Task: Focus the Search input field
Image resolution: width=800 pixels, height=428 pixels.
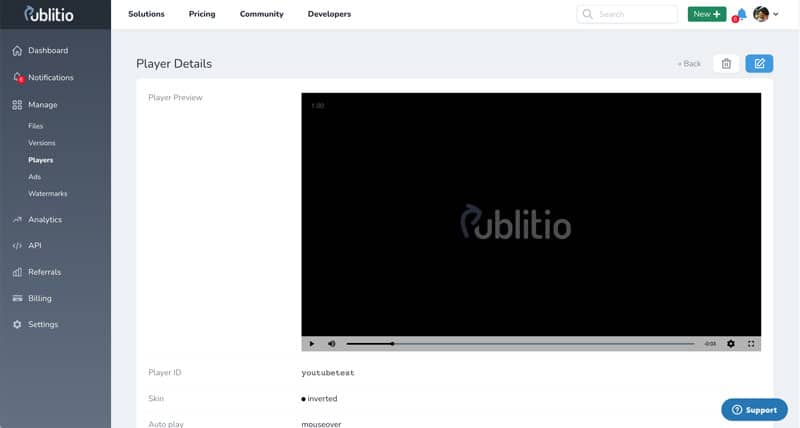Action: (x=627, y=14)
